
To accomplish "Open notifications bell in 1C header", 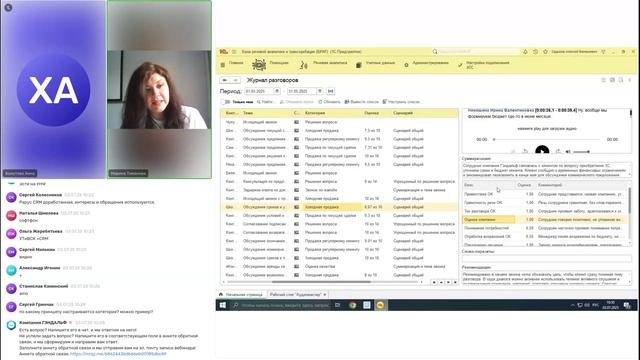I will [525, 52].
